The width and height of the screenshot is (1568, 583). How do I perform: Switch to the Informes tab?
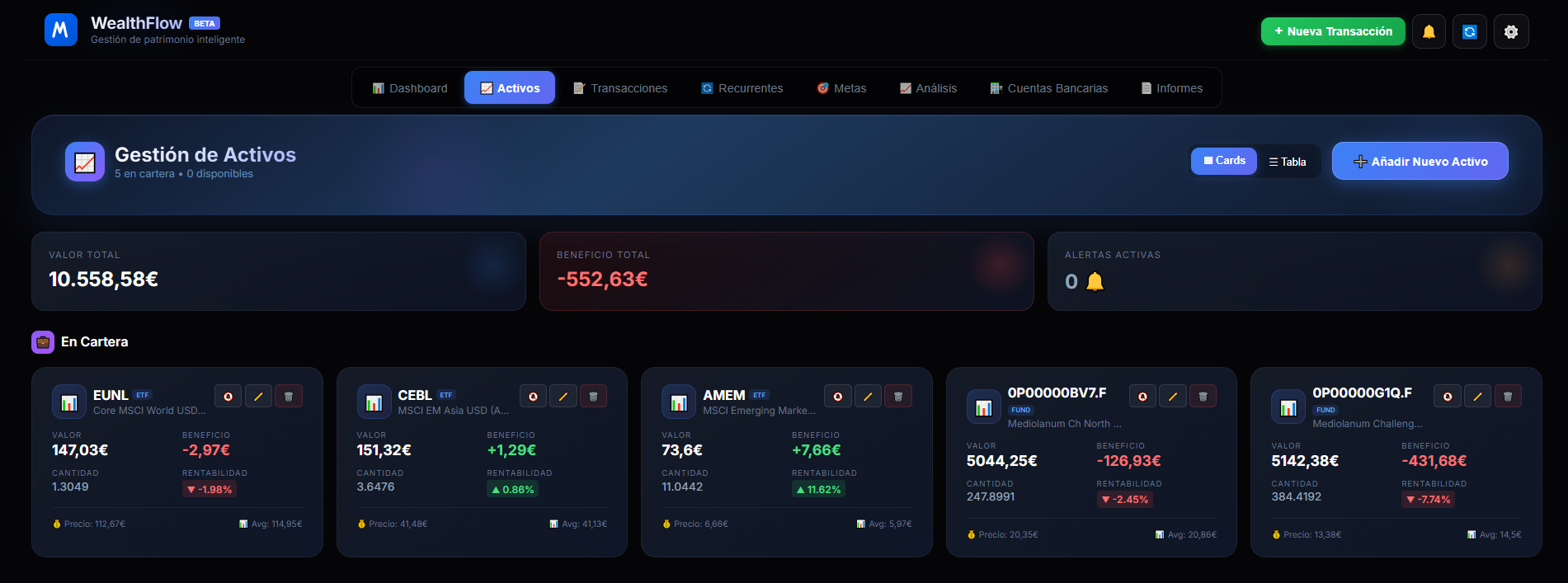click(x=1171, y=88)
